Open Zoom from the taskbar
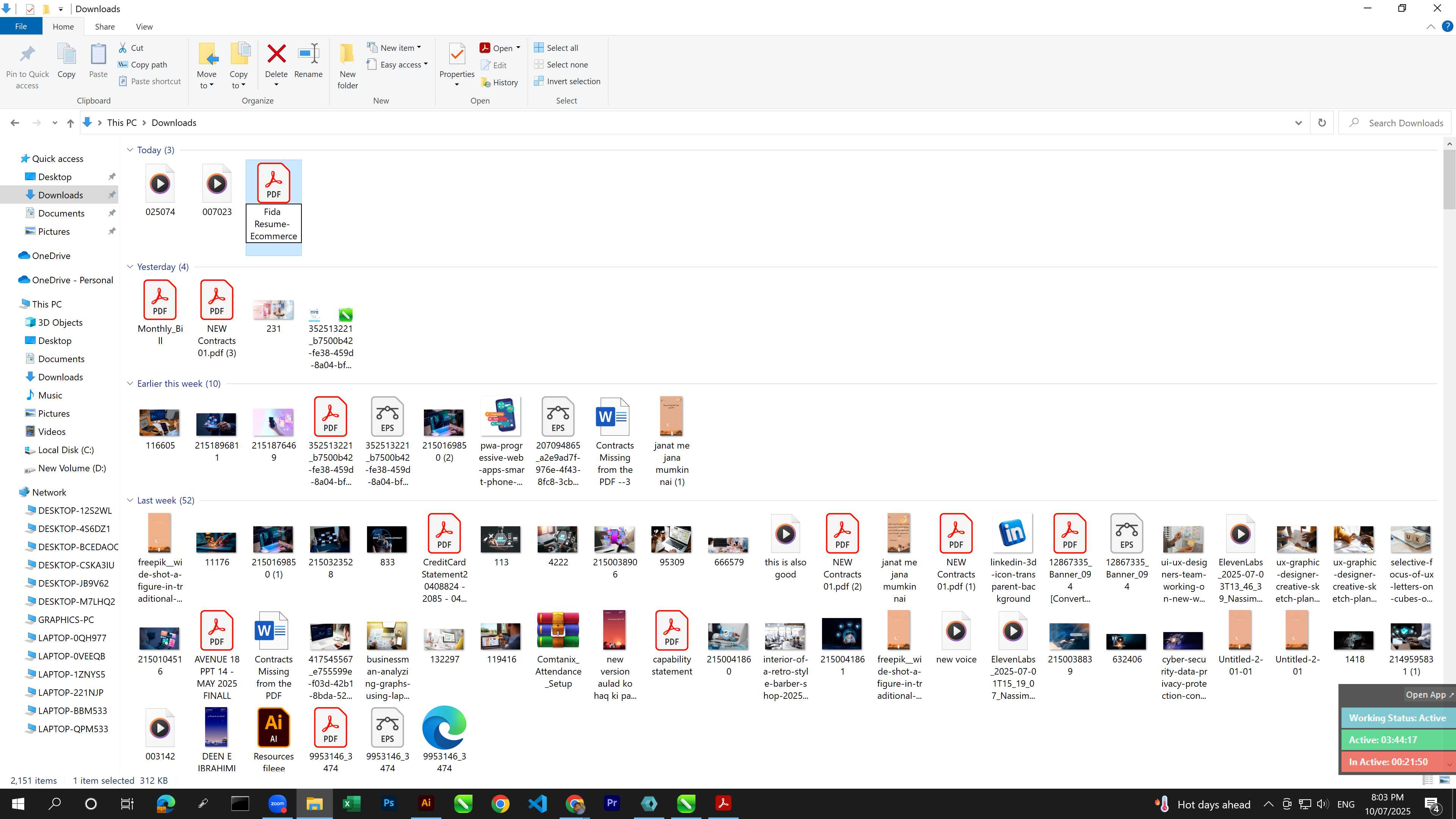 [277, 803]
